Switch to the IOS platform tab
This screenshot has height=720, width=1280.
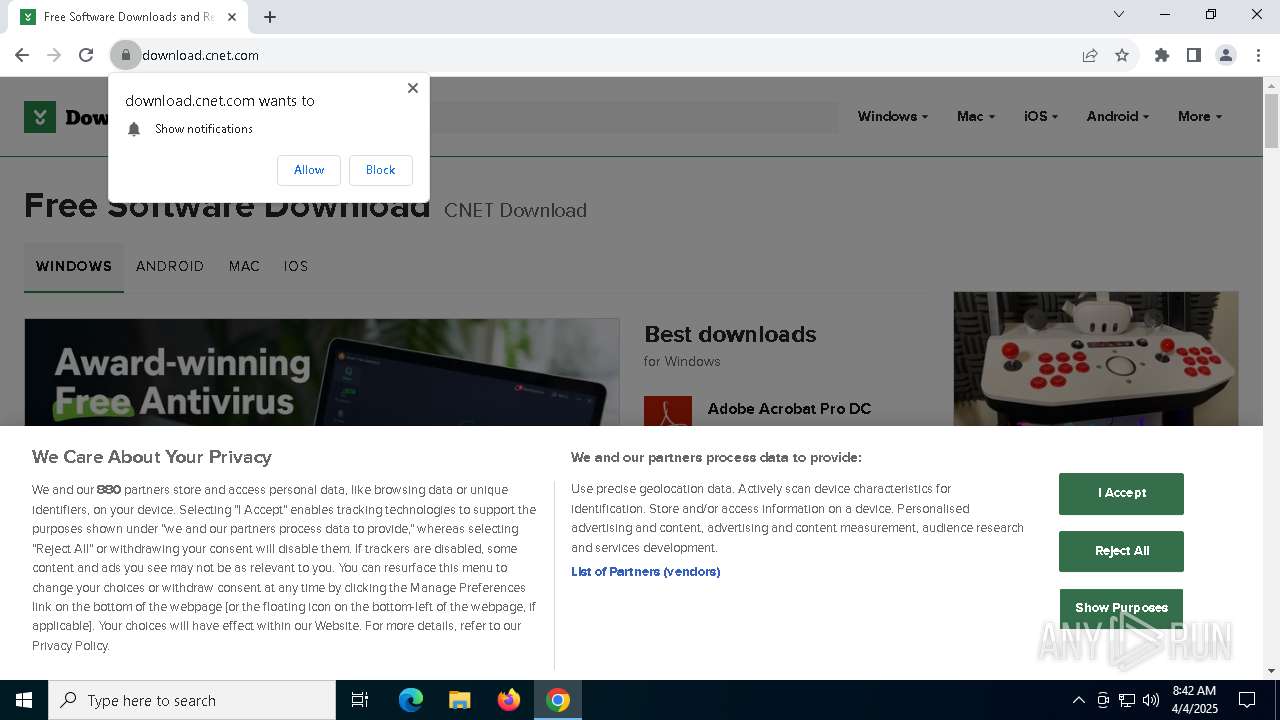coord(296,267)
